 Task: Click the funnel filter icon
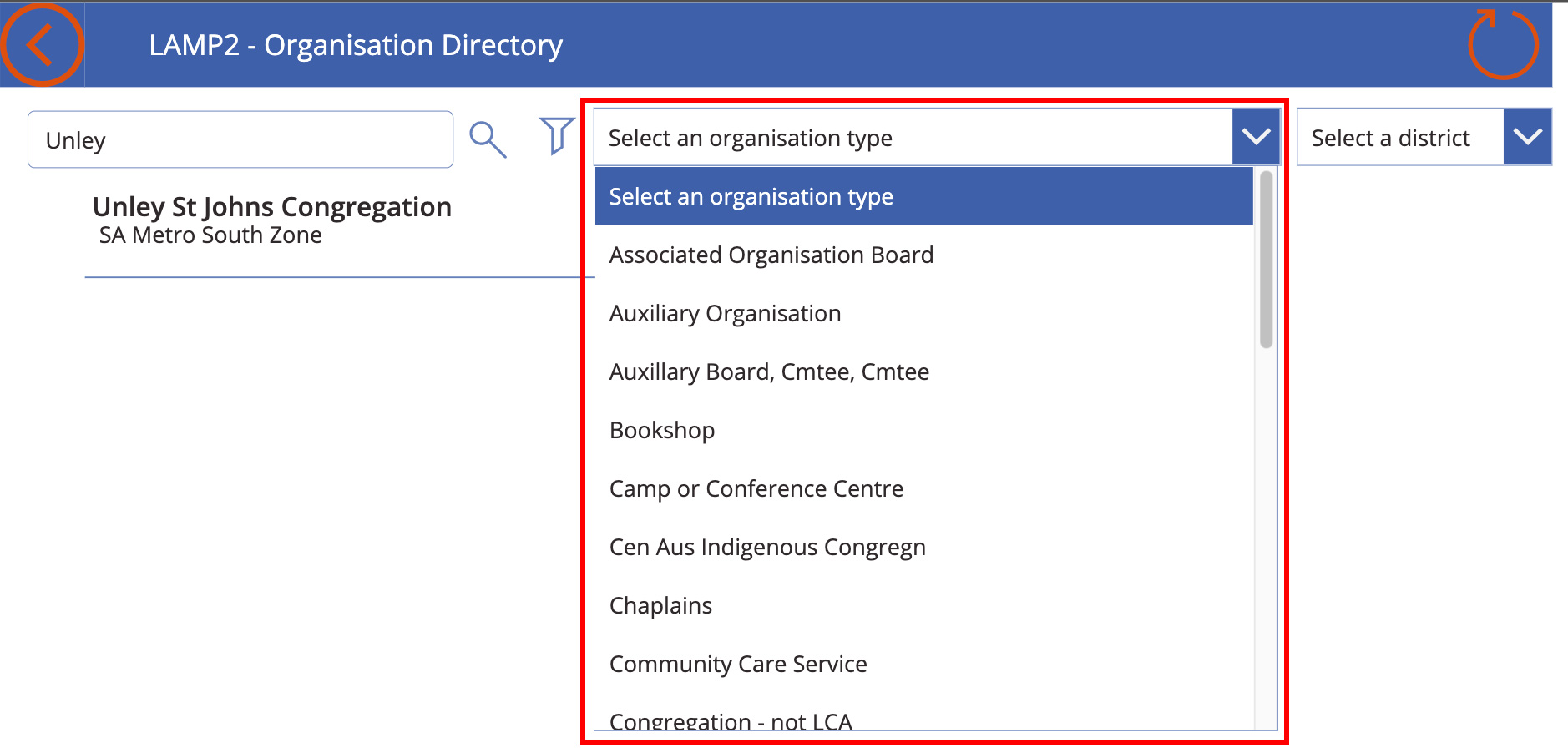tap(556, 136)
